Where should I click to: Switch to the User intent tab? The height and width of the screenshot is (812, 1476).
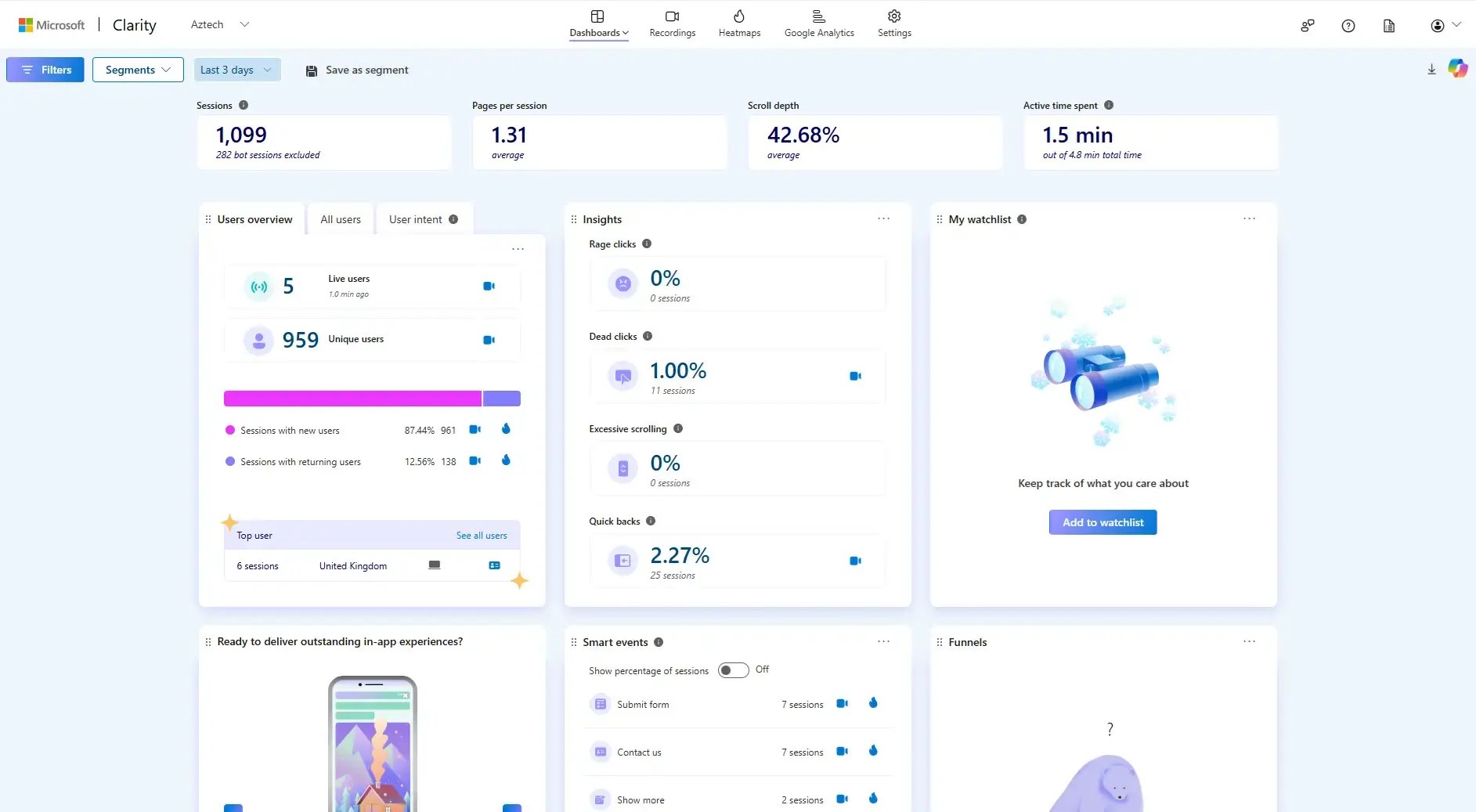(416, 219)
